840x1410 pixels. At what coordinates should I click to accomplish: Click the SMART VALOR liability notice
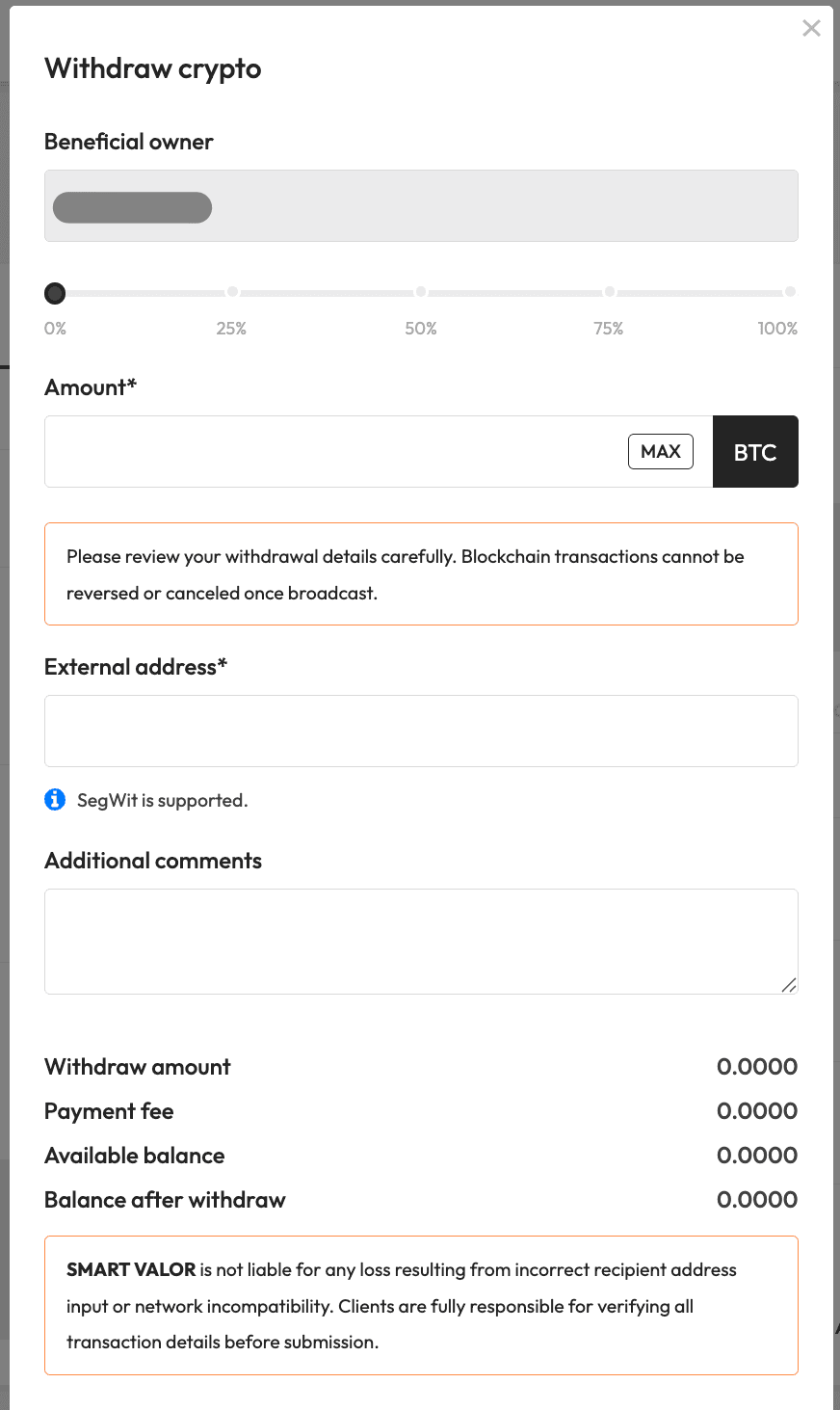421,1305
